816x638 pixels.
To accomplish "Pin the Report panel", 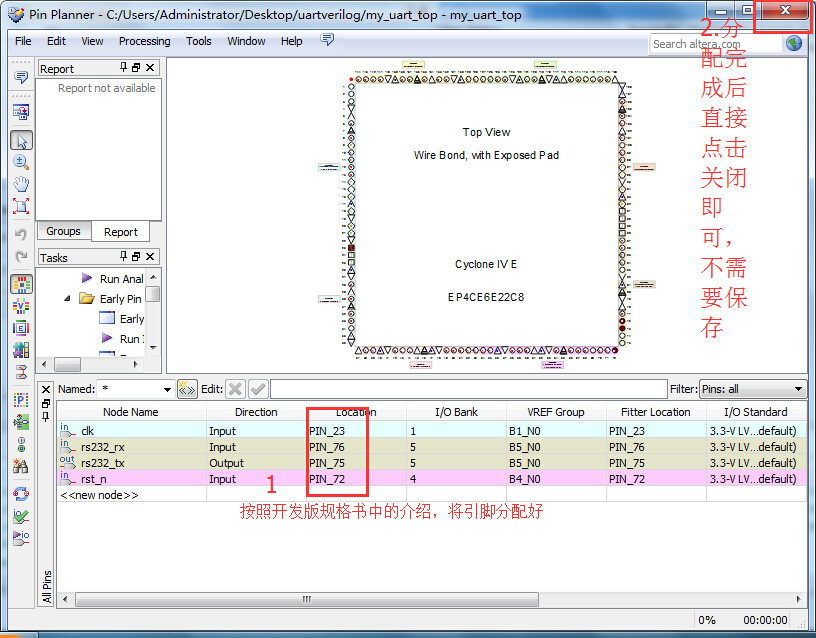I will (x=123, y=67).
